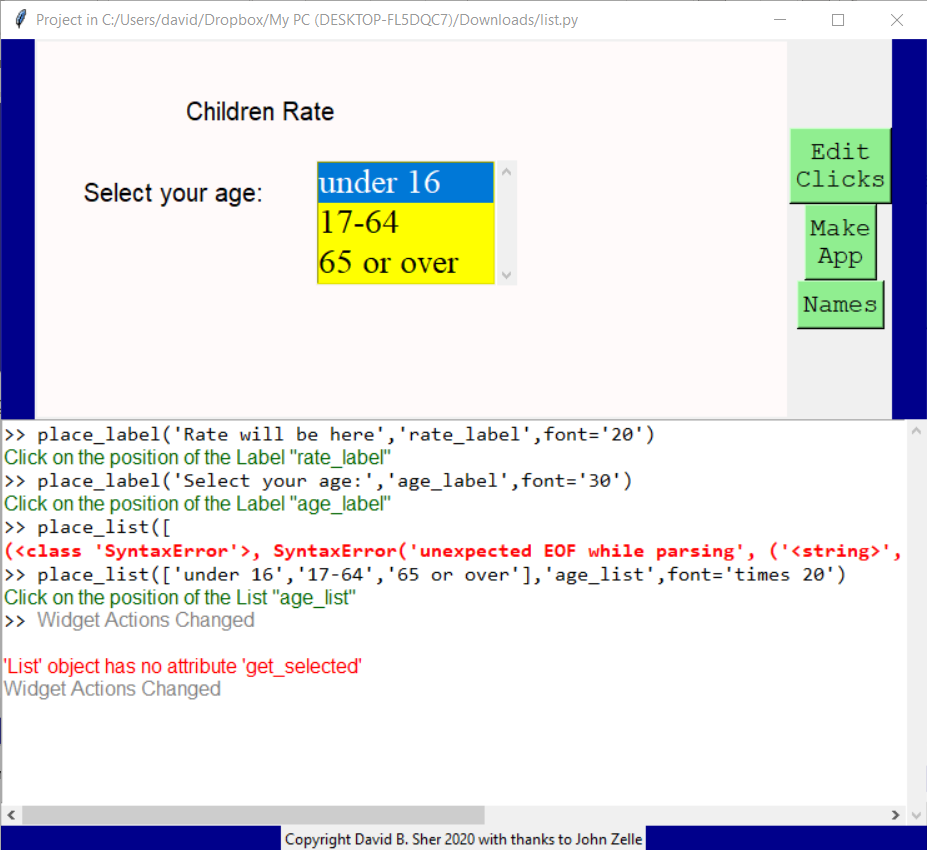Click the copyright David B. Sher notice
The height and width of the screenshot is (850, 927).
(x=464, y=839)
